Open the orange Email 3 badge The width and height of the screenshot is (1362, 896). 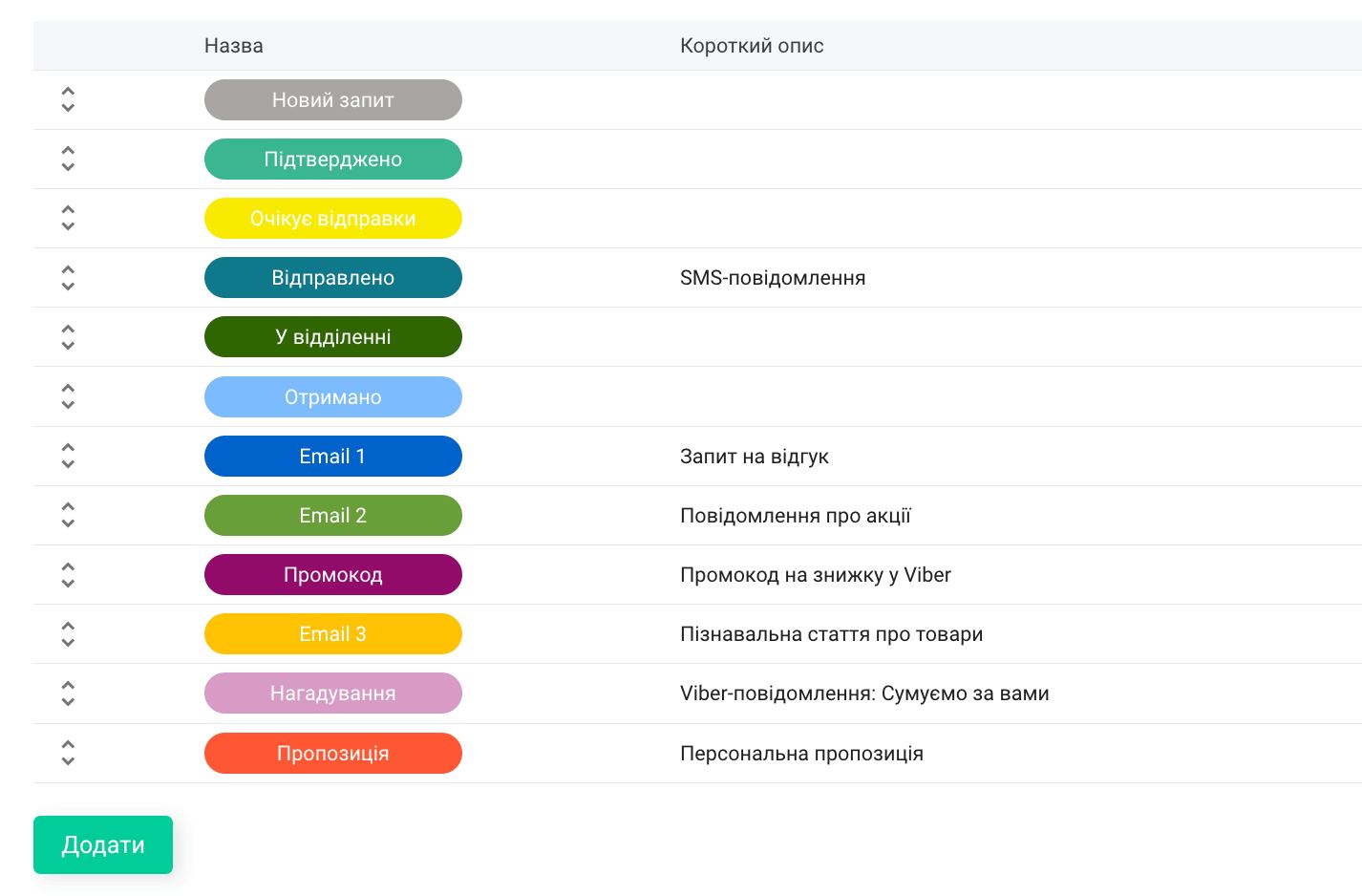click(333, 633)
